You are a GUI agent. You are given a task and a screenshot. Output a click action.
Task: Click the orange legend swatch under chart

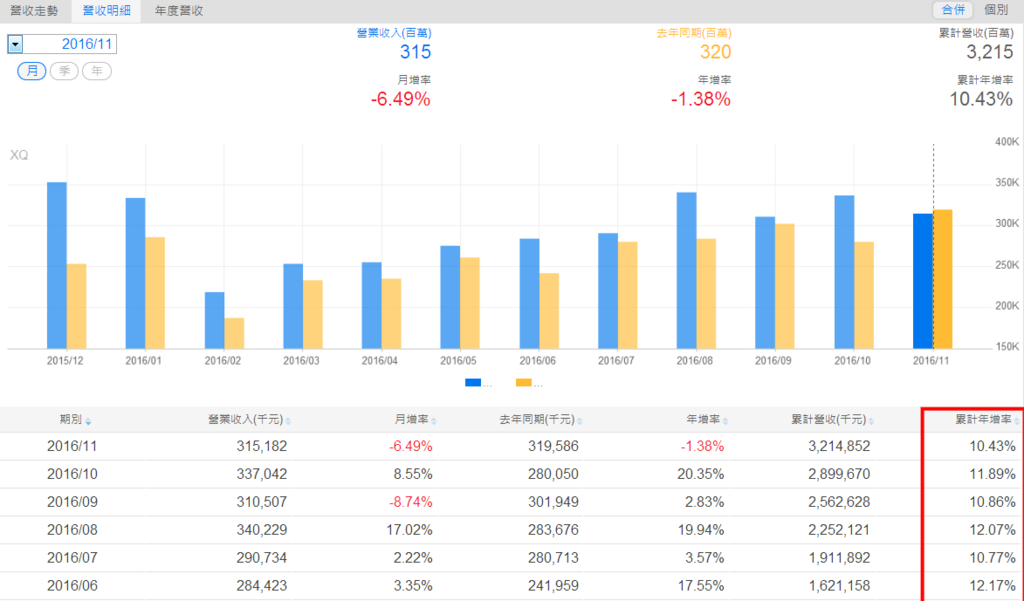[523, 383]
